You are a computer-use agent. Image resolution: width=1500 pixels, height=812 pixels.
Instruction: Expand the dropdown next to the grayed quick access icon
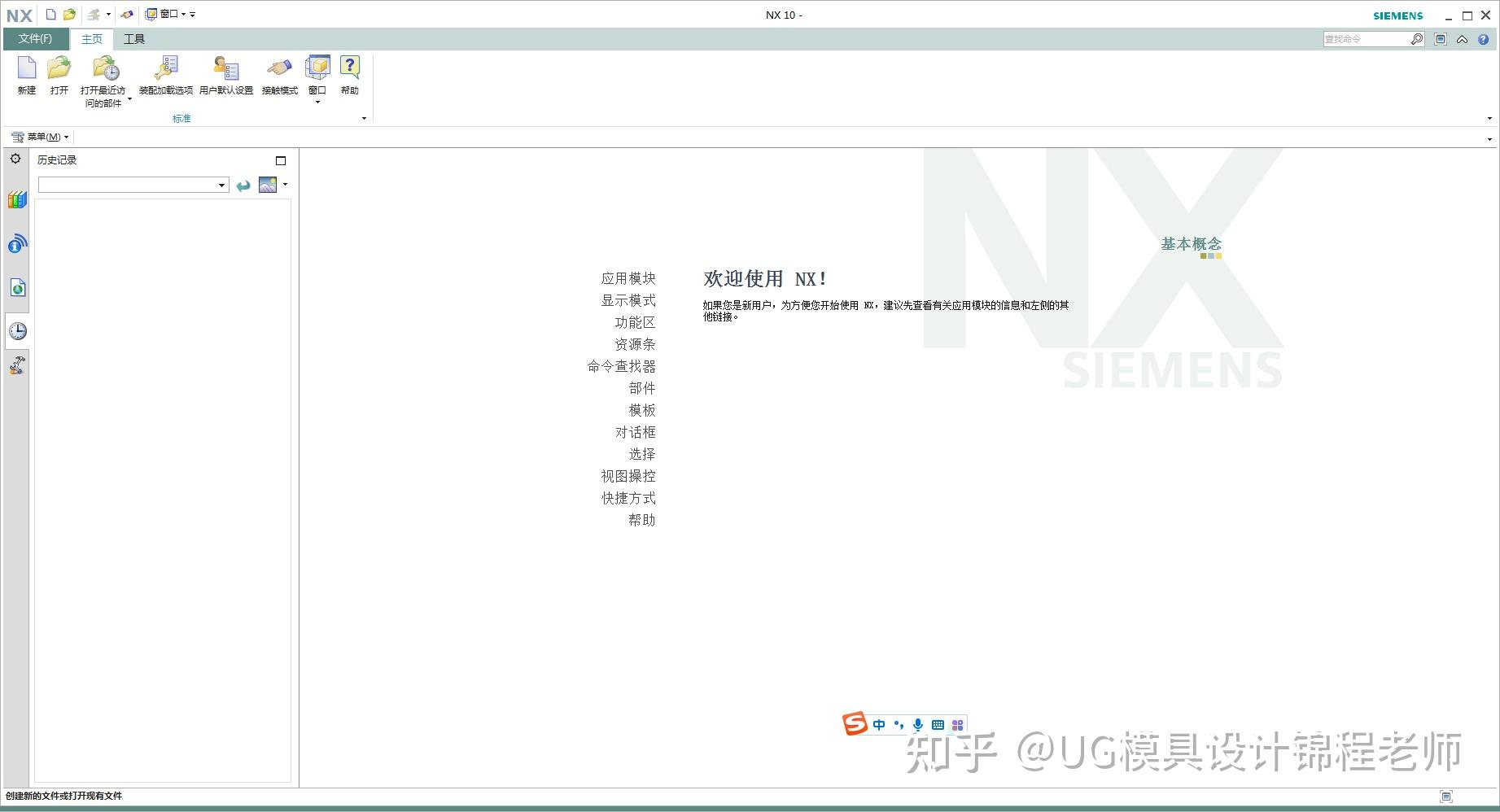click(108, 15)
